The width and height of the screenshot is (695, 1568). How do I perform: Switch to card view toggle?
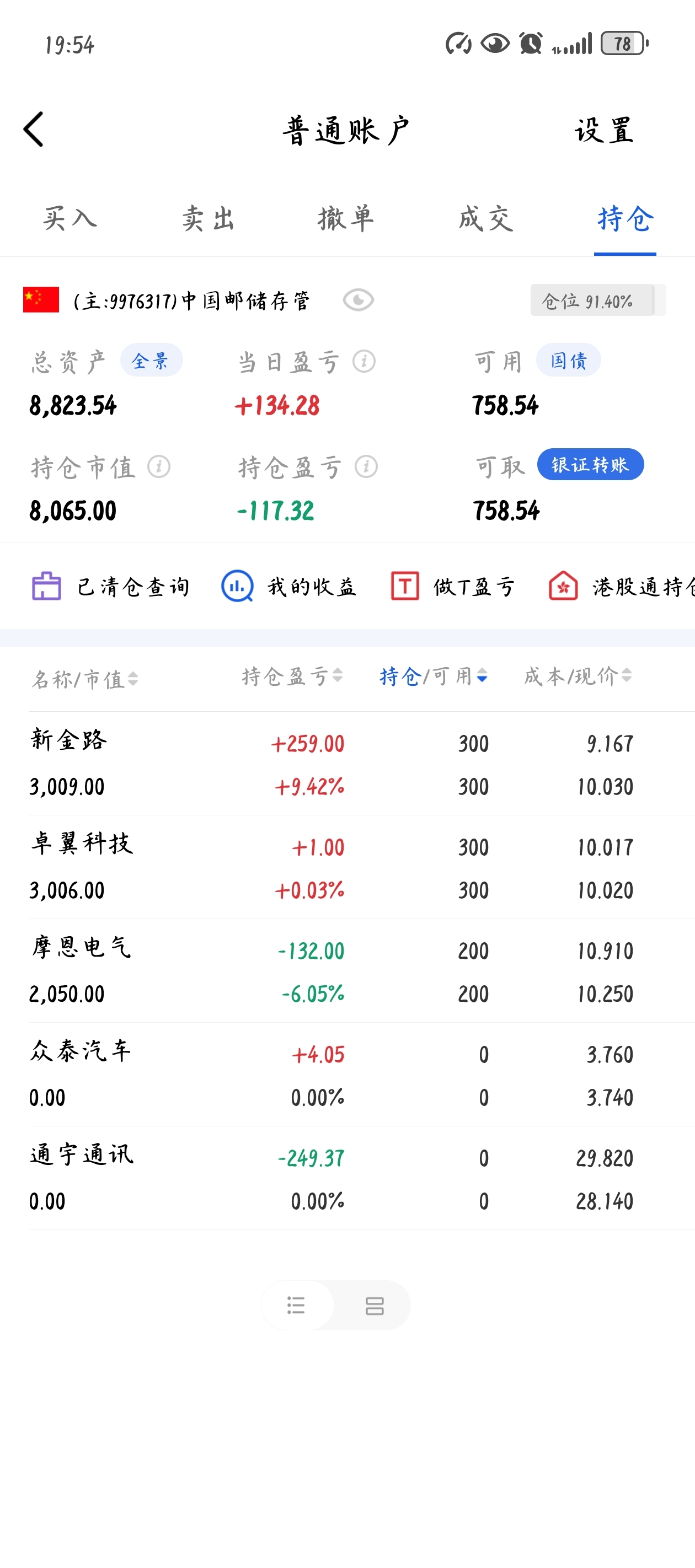pos(374,1305)
